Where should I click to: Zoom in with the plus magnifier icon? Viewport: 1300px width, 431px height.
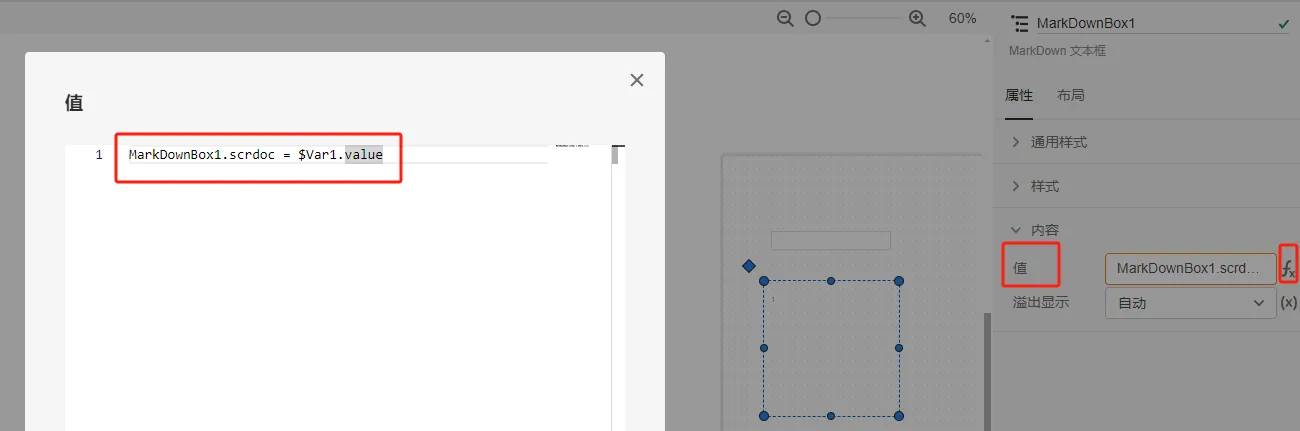click(917, 18)
